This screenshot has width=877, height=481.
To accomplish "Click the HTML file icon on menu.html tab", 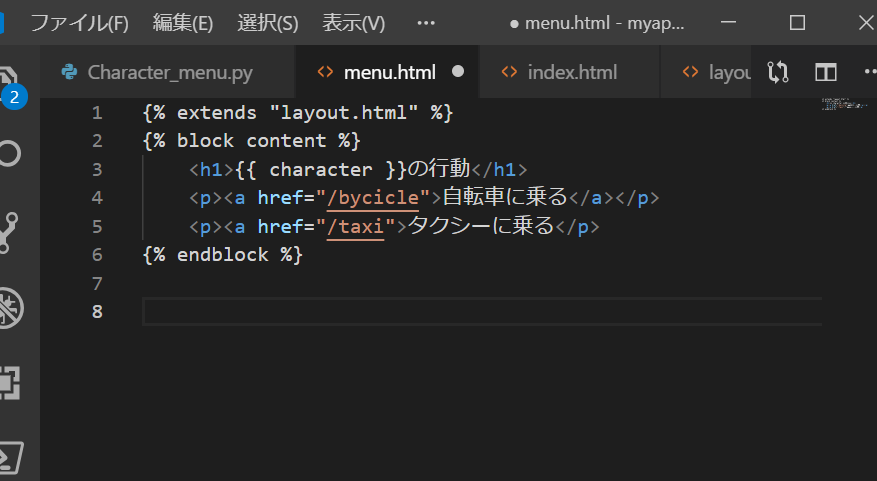I will point(325,72).
